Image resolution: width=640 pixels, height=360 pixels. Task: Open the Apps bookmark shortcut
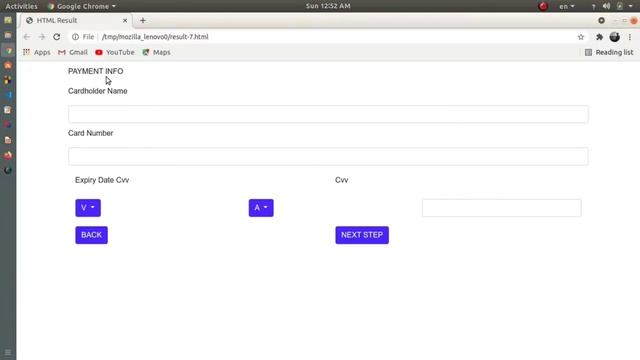click(x=37, y=52)
